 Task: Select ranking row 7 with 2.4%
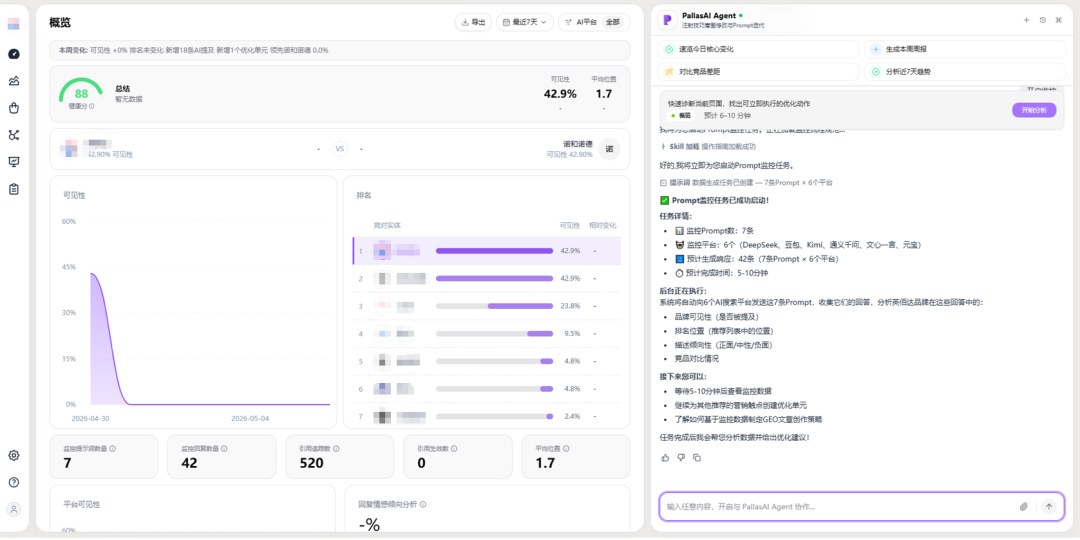pos(486,417)
